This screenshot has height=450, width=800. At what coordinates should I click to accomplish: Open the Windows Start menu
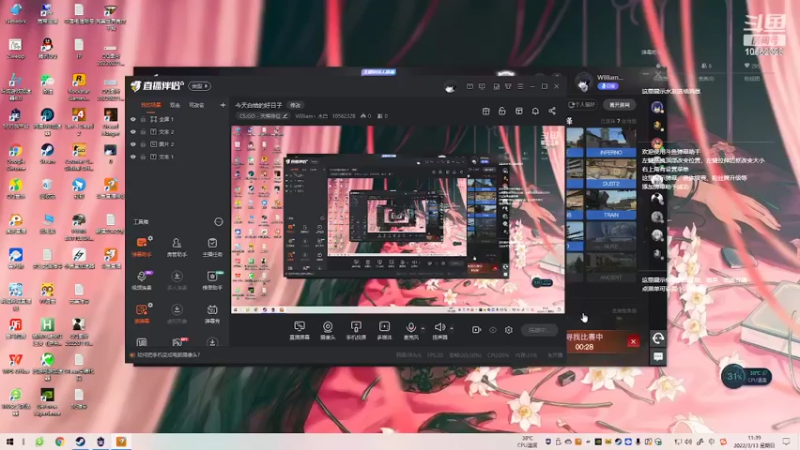point(9,441)
